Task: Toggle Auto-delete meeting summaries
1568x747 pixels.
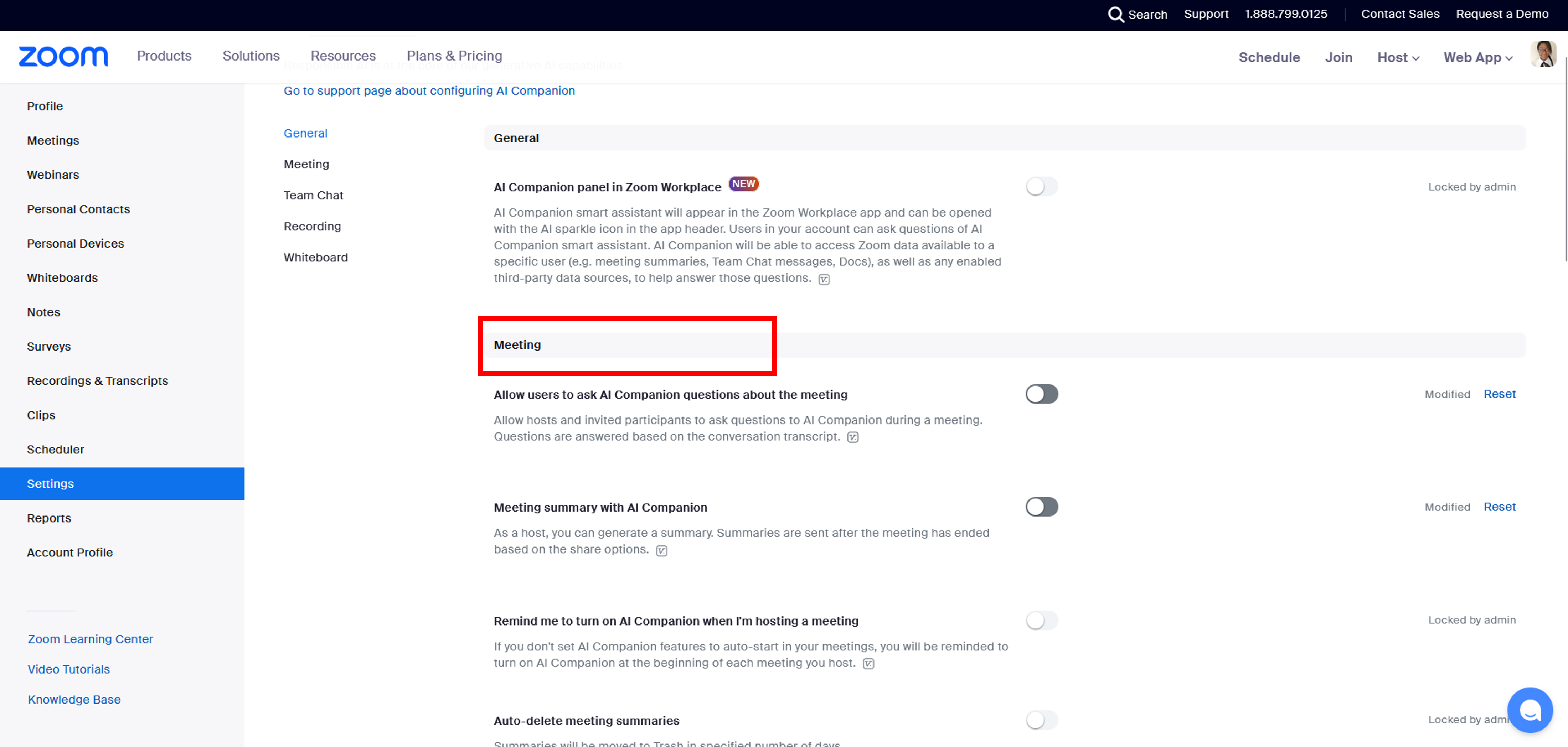Action: tap(1042, 720)
